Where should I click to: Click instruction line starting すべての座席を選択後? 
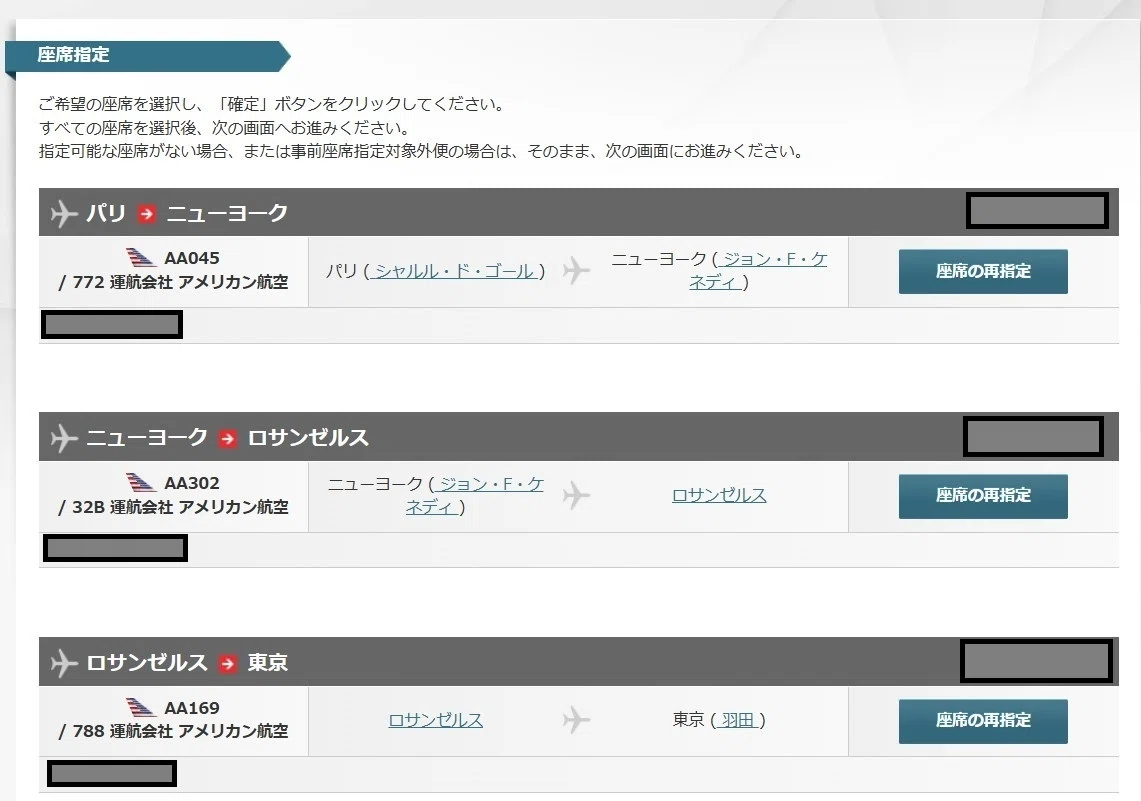coord(225,128)
